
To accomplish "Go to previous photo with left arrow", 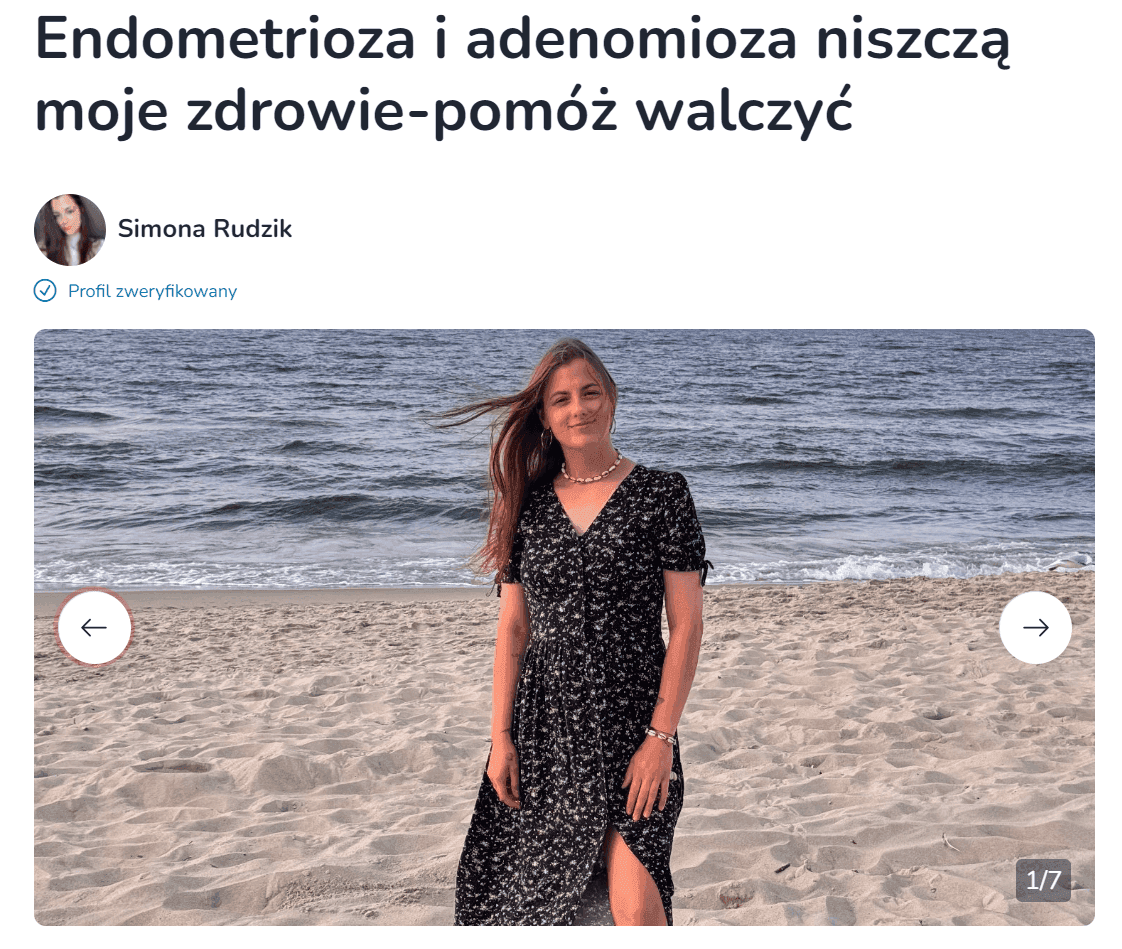I will pos(94,628).
